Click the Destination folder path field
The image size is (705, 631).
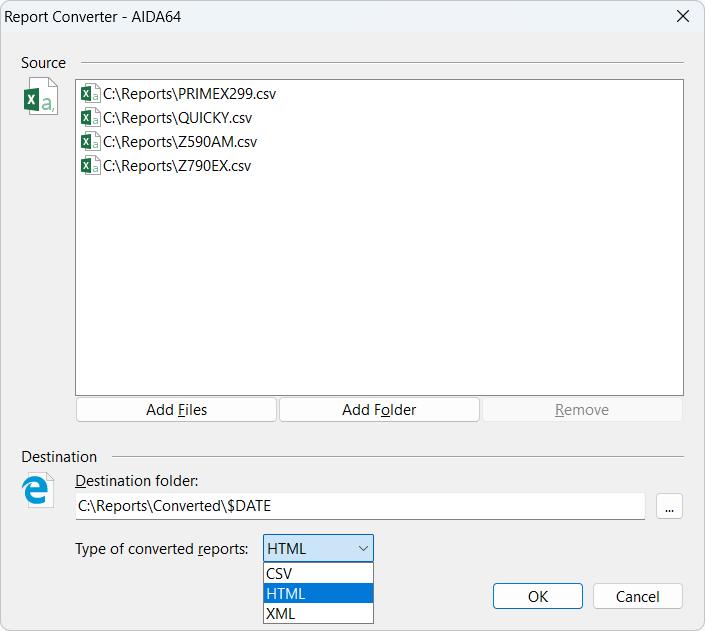pyautogui.click(x=360, y=506)
